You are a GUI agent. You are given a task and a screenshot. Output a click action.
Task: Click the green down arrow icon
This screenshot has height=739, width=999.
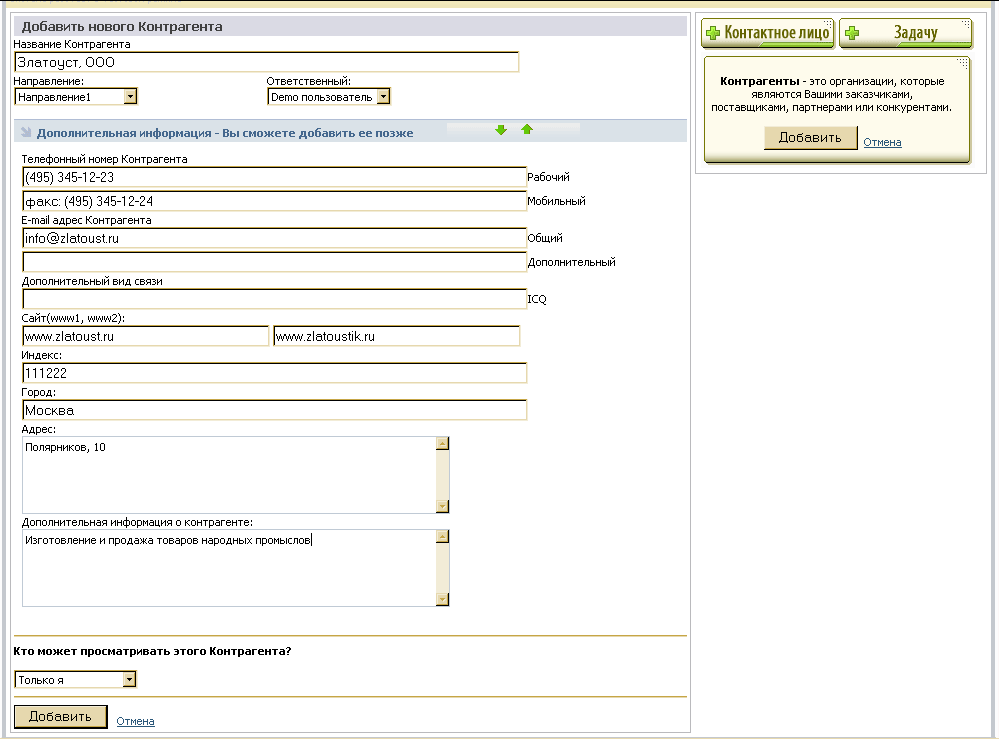(x=501, y=130)
